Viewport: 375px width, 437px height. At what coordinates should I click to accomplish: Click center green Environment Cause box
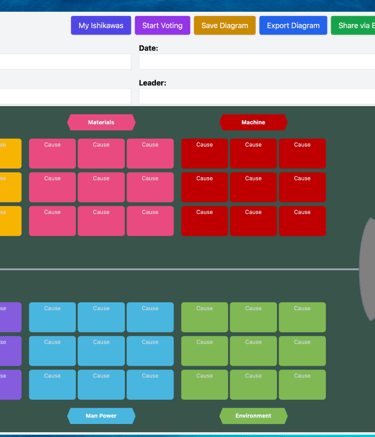253,351
